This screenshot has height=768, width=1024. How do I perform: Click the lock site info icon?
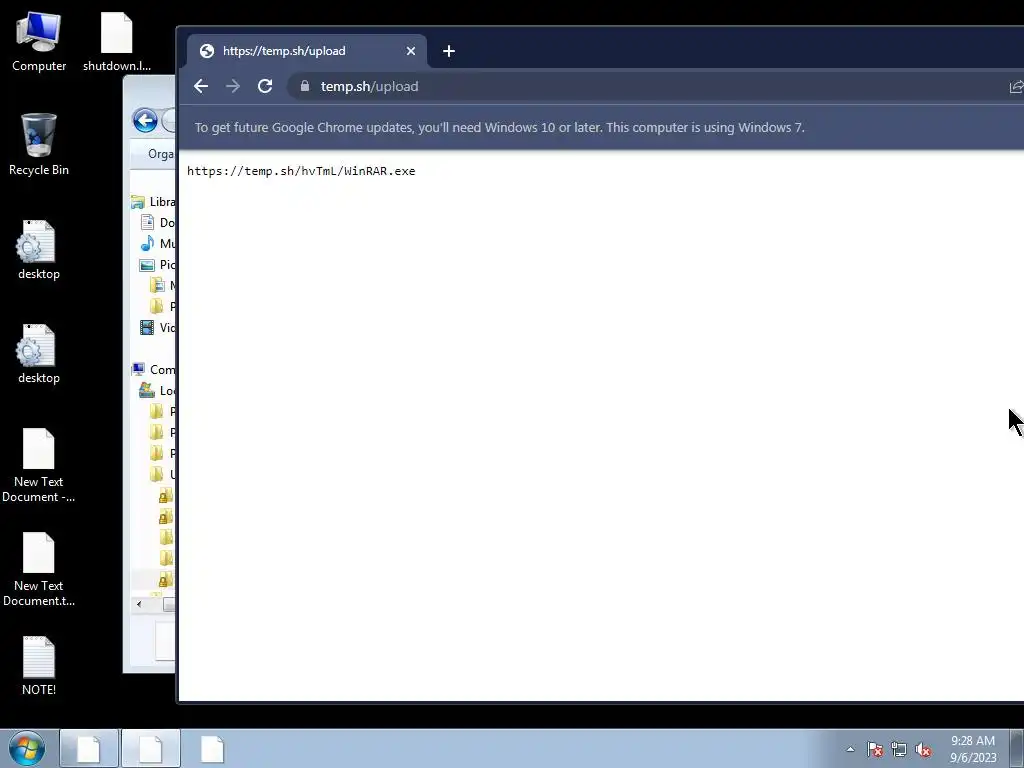305,86
